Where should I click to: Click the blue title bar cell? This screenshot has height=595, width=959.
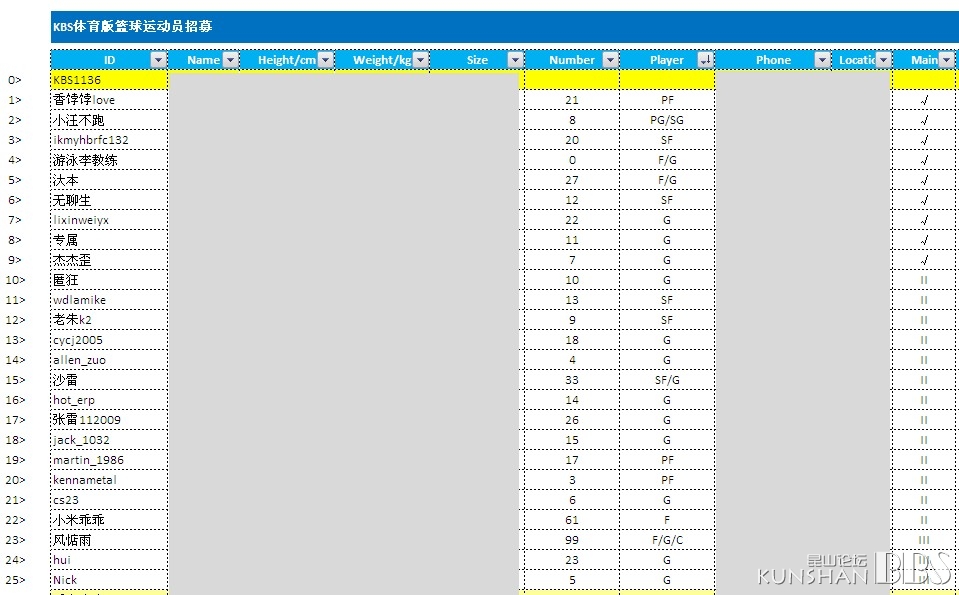coord(500,27)
